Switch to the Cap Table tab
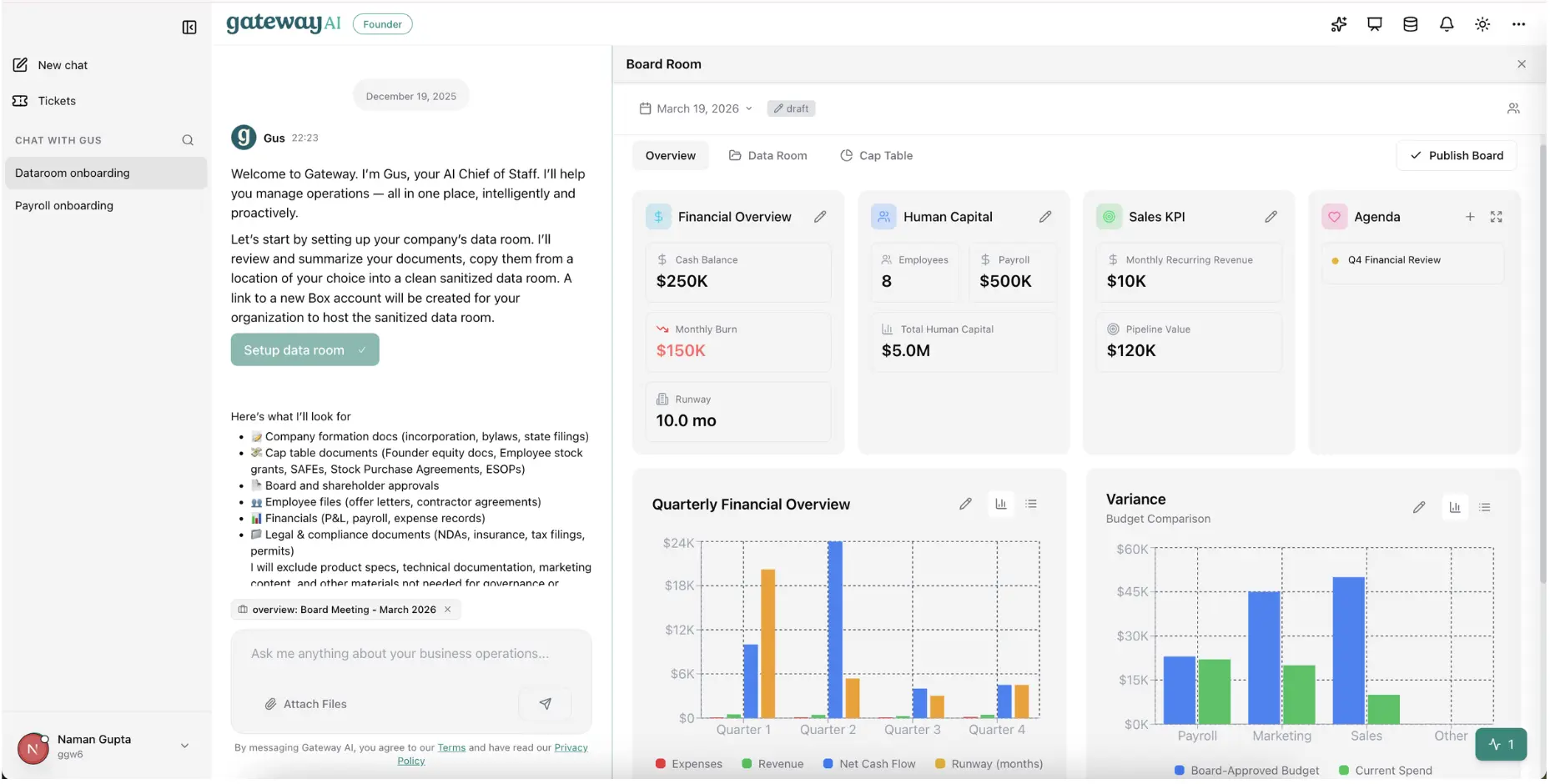 pos(876,156)
